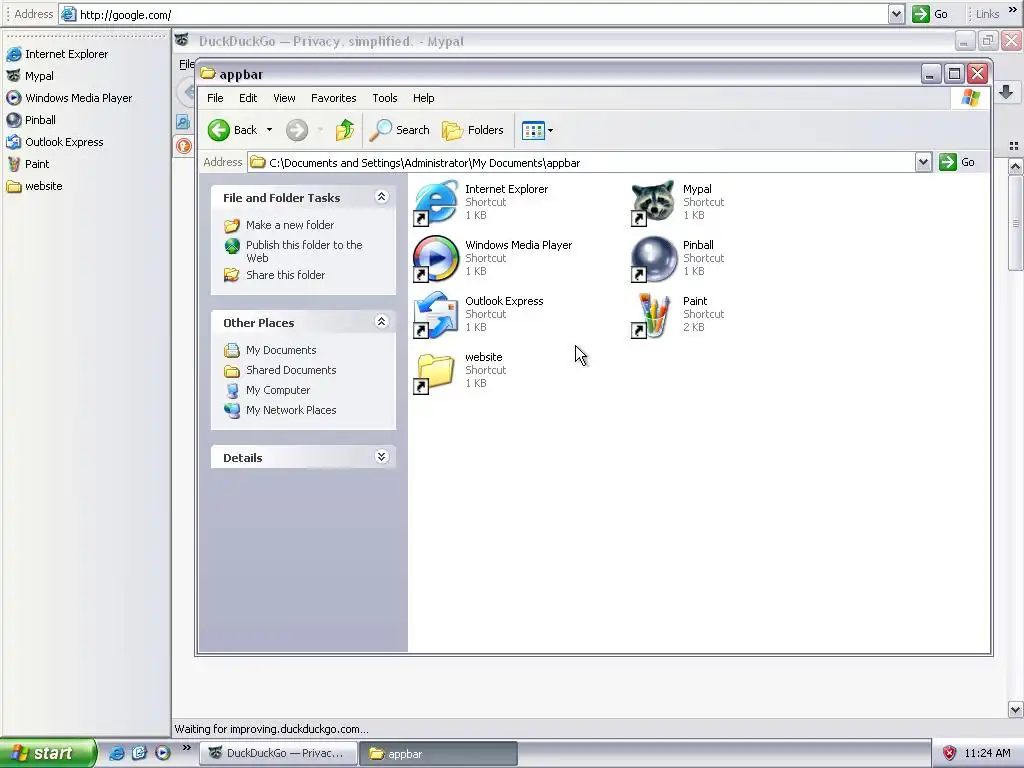Click the Forward arrow in Explorer toolbar

coord(297,130)
